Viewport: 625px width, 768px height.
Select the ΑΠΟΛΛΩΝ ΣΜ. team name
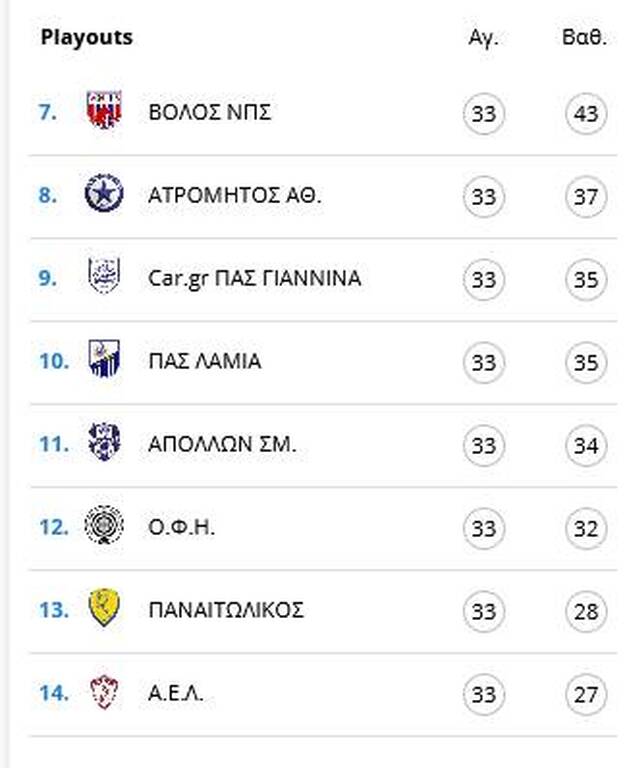coord(222,444)
